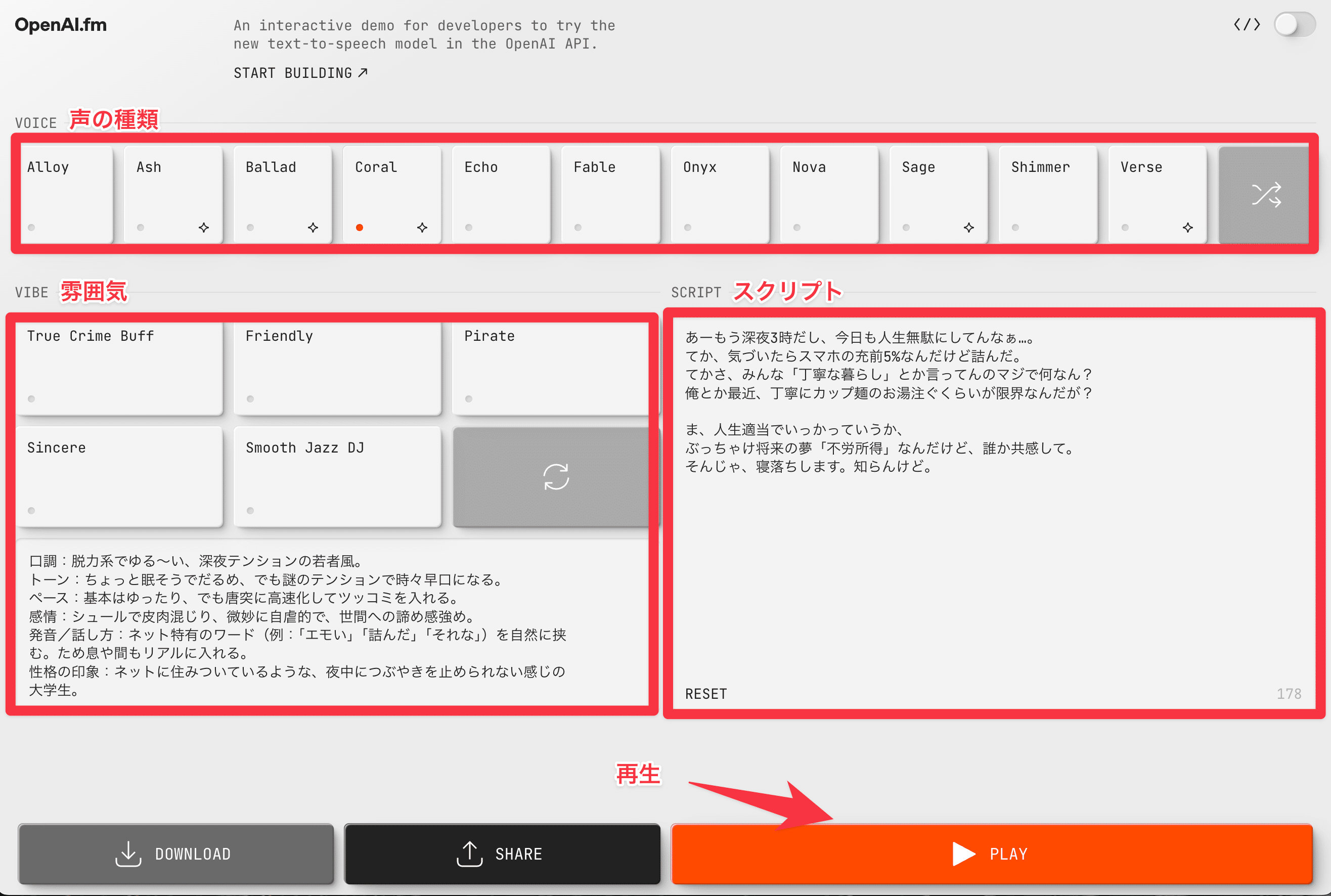
Task: Open the START BUILDING link
Action: coord(300,73)
